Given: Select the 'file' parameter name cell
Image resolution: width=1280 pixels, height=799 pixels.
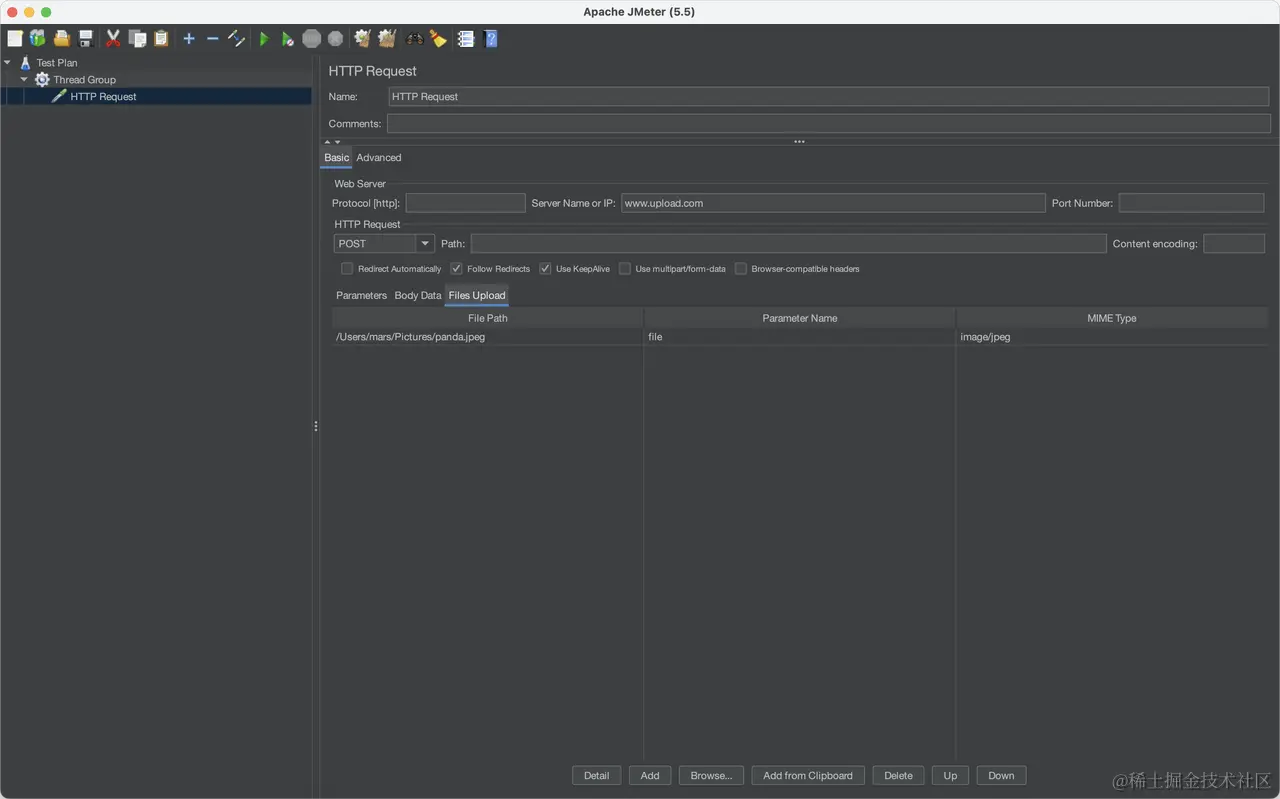Looking at the screenshot, I should point(800,337).
